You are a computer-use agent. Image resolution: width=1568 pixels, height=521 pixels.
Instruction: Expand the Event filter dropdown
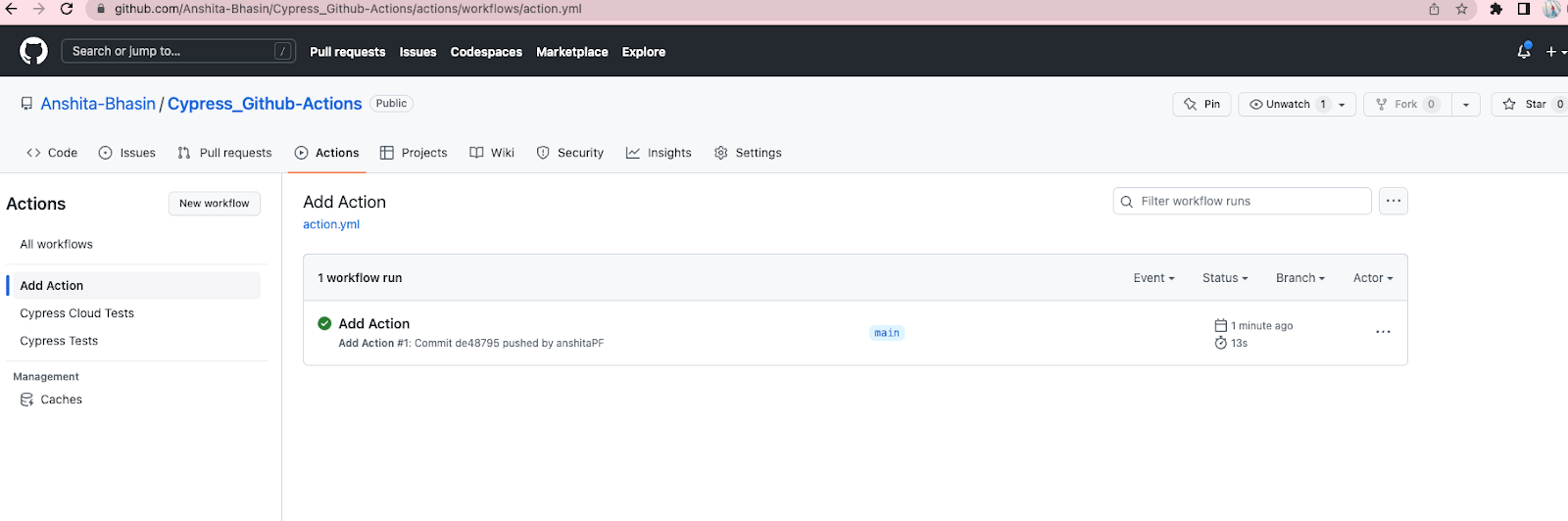click(1153, 278)
